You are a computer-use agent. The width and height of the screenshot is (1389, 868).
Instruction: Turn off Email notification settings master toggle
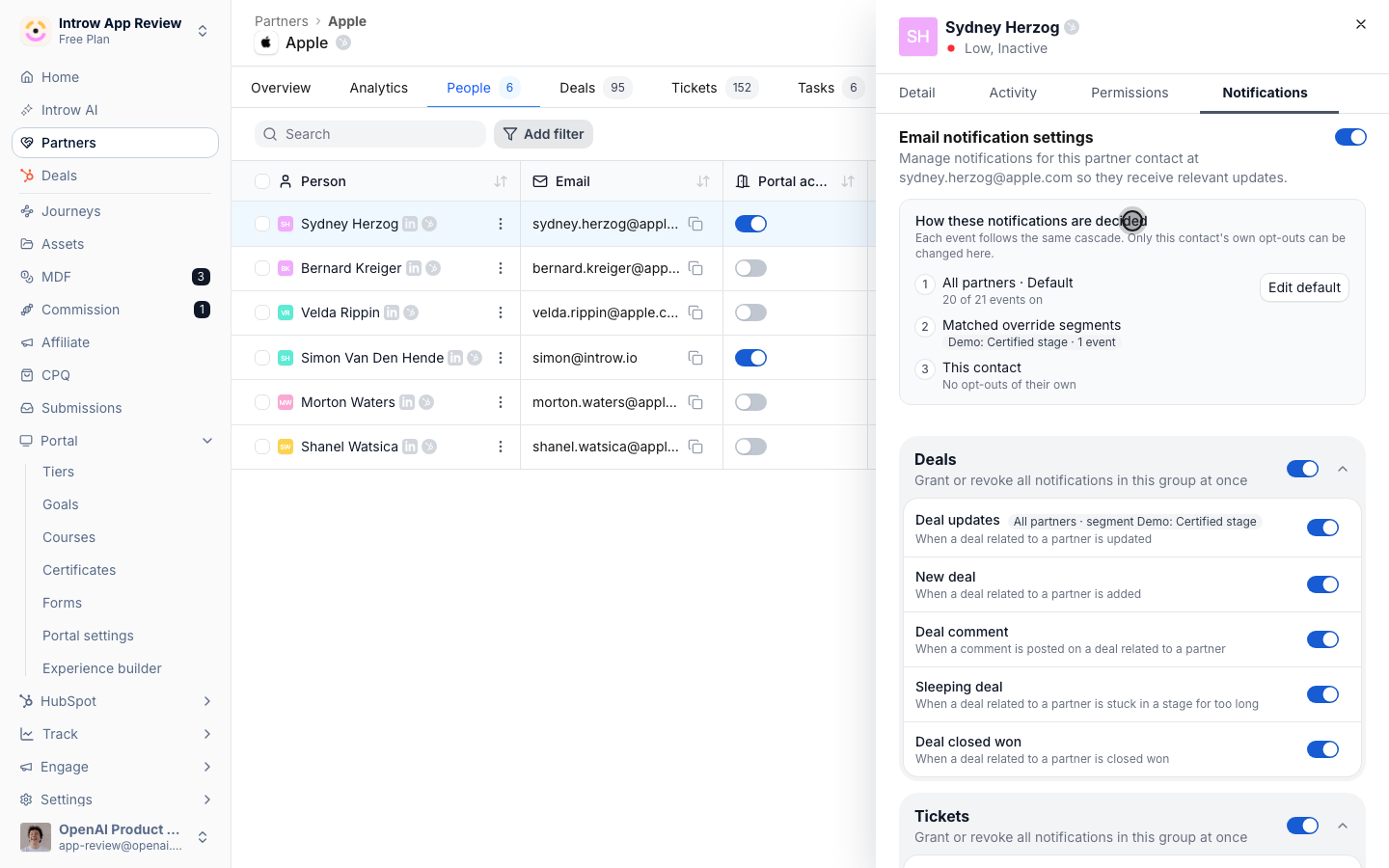point(1350,137)
